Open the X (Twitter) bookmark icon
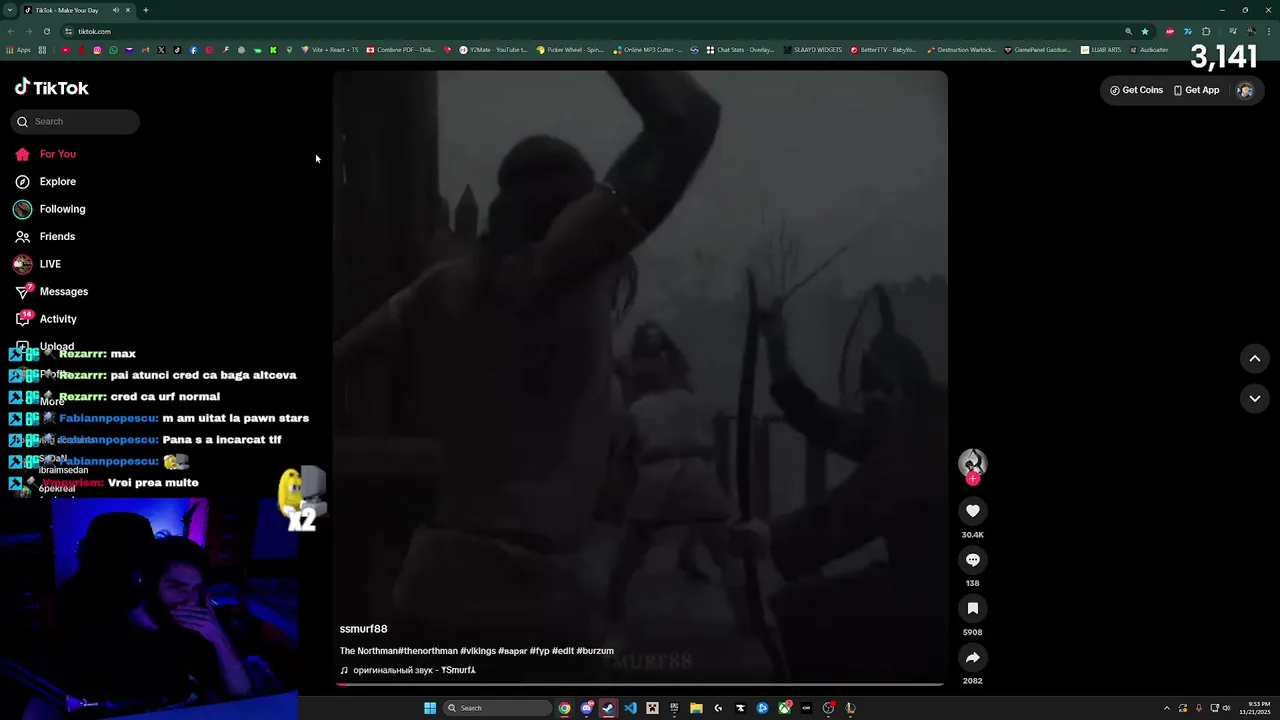The image size is (1280, 720). point(161,50)
